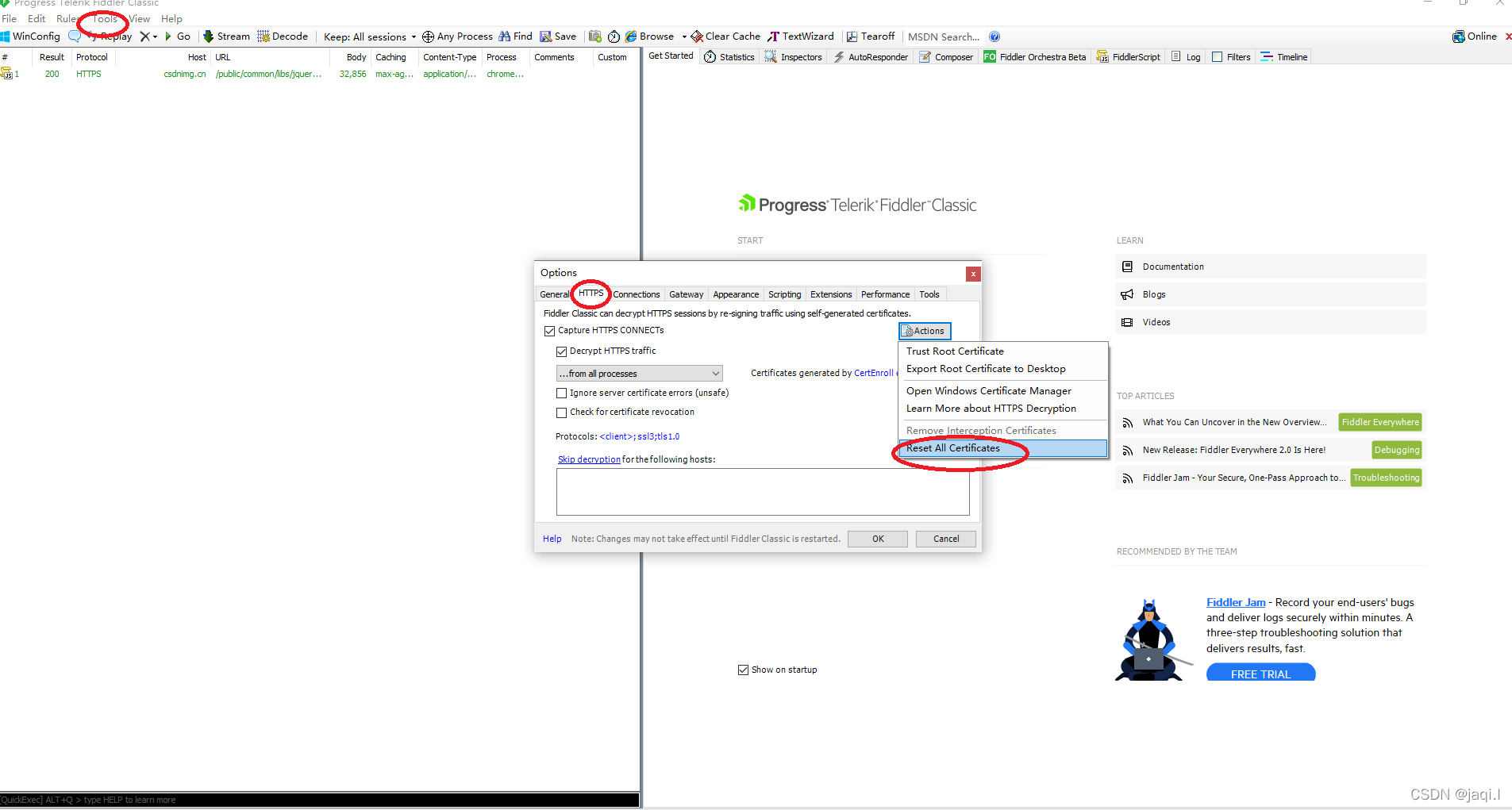Click the Go resume arrow button
Image resolution: width=1512 pixels, height=810 pixels.
coord(178,36)
